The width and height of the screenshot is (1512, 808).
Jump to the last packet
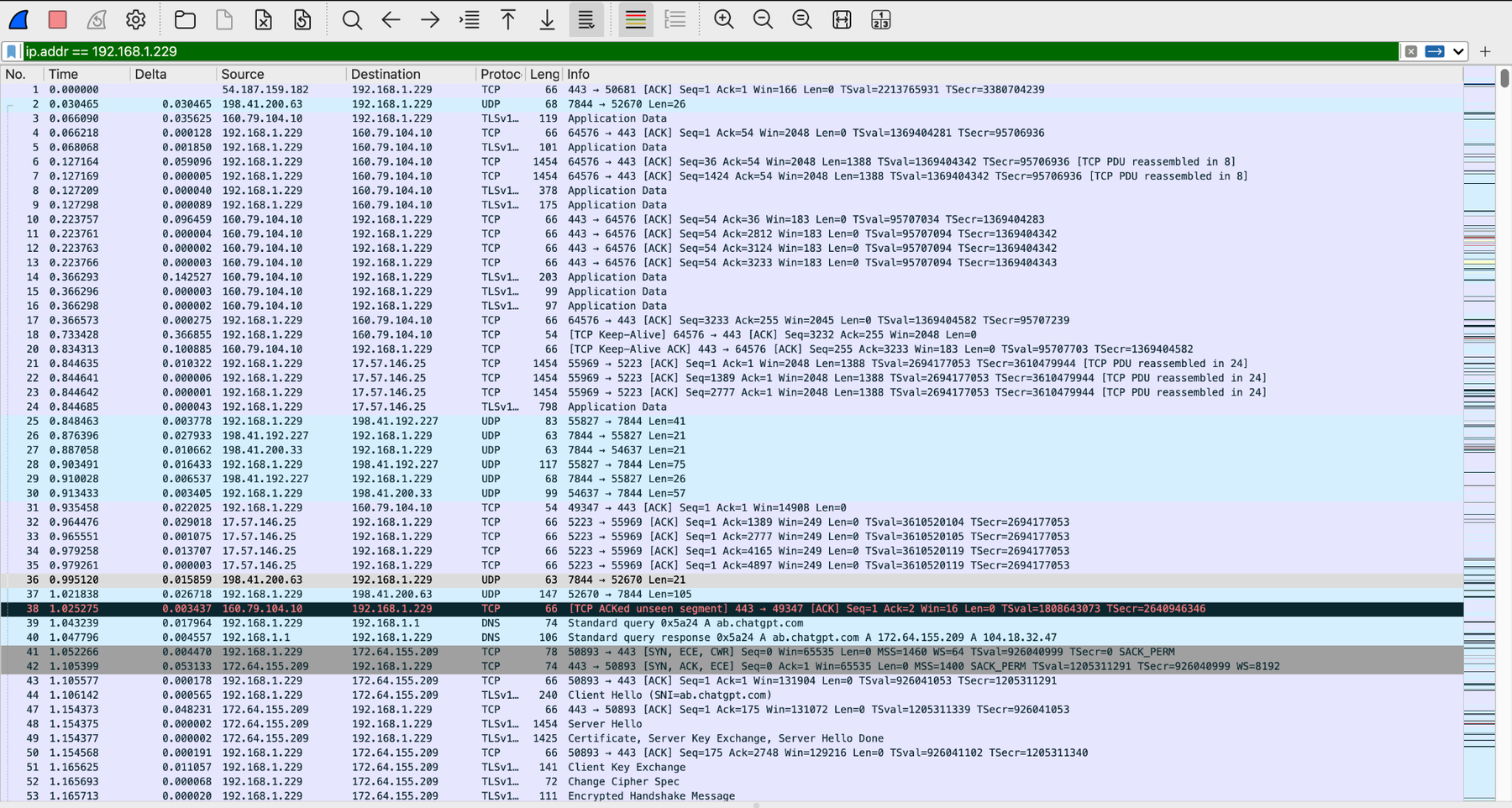pyautogui.click(x=547, y=19)
